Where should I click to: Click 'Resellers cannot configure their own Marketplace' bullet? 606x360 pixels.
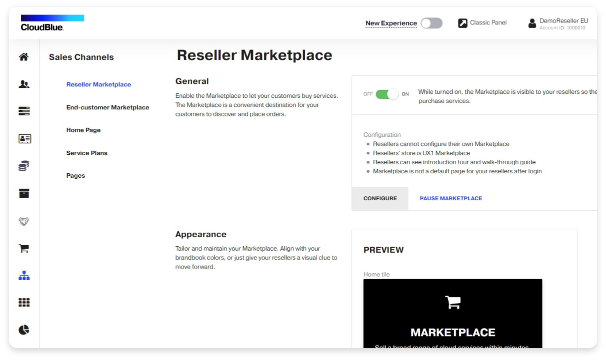tap(441, 144)
